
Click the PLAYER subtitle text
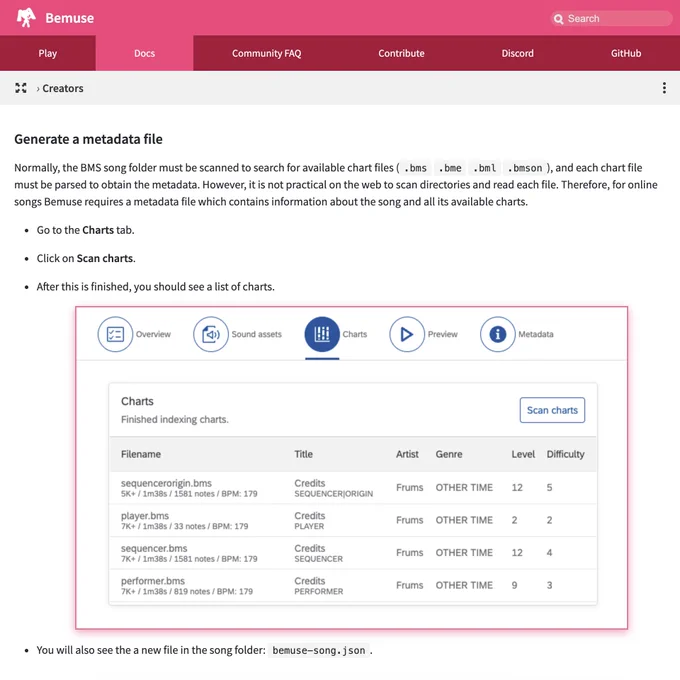[x=309, y=526]
